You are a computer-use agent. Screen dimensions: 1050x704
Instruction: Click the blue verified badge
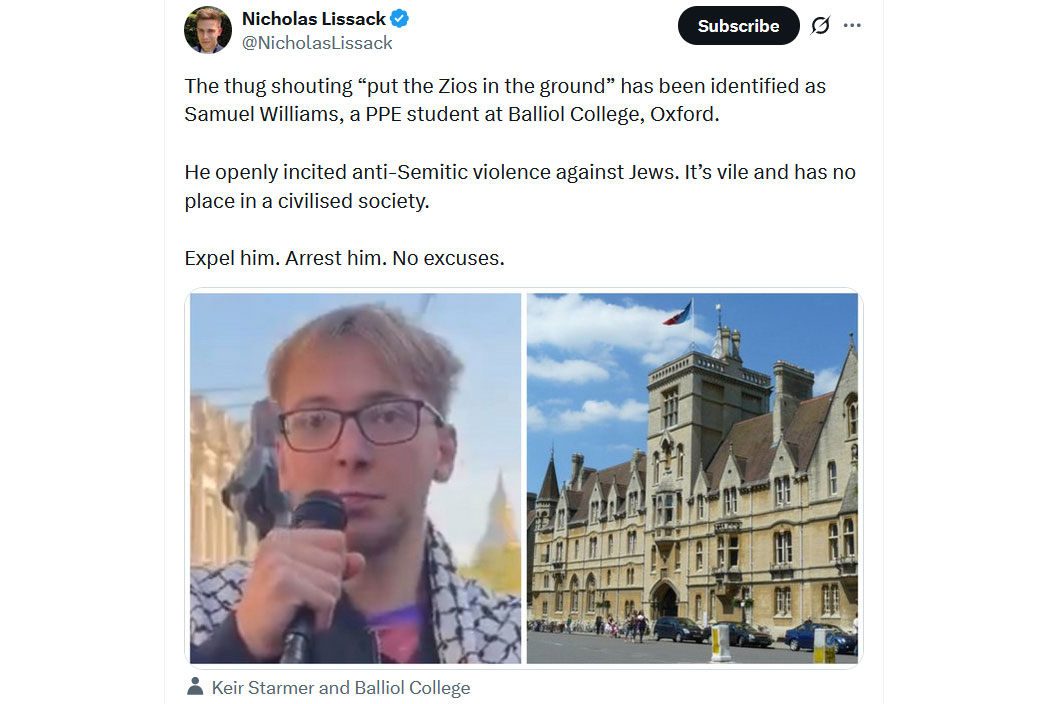pos(399,18)
